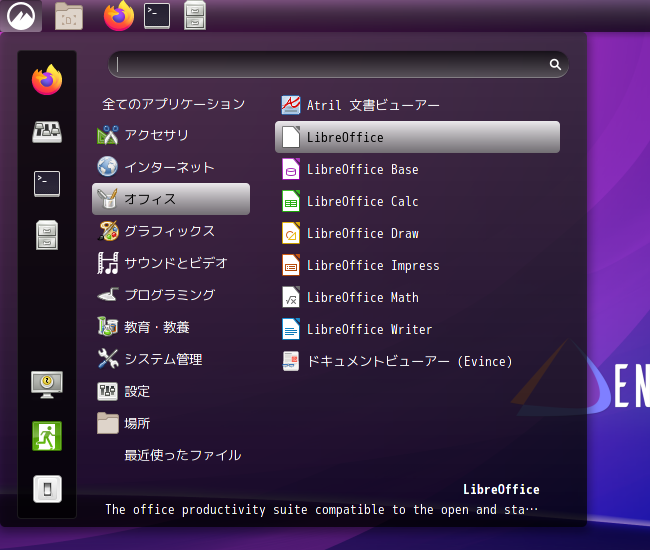Select アクセサリ category
Viewport: 650px width, 550px height.
(x=171, y=135)
